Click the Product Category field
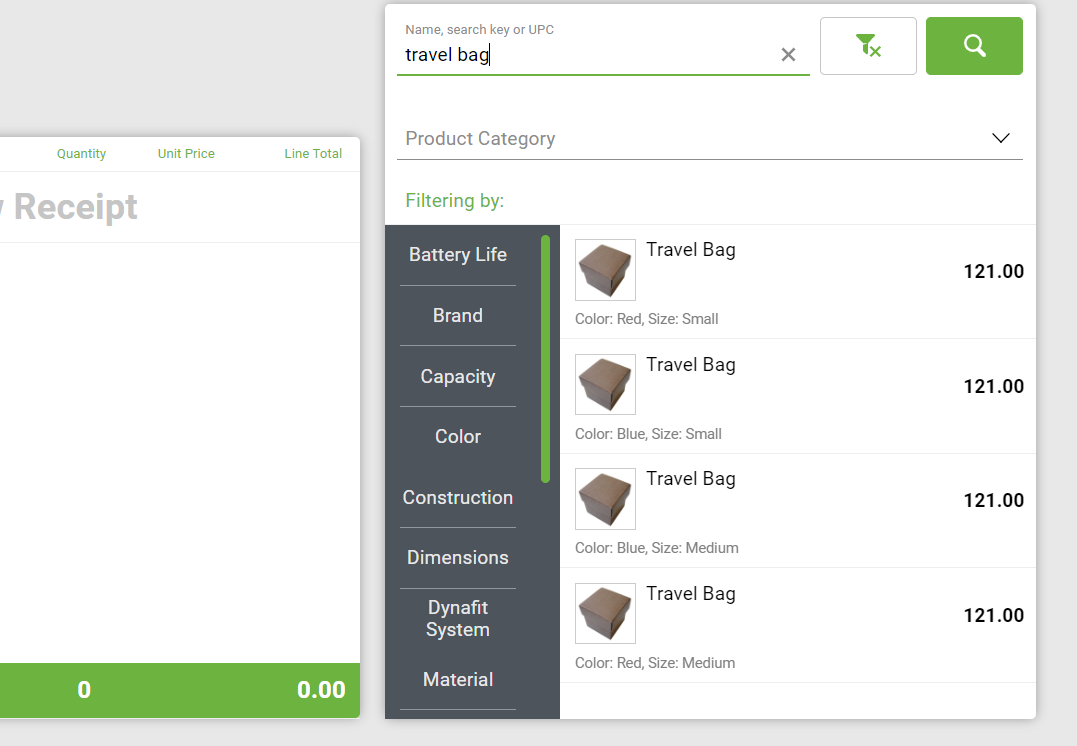The height and width of the screenshot is (746, 1077). tap(690, 138)
